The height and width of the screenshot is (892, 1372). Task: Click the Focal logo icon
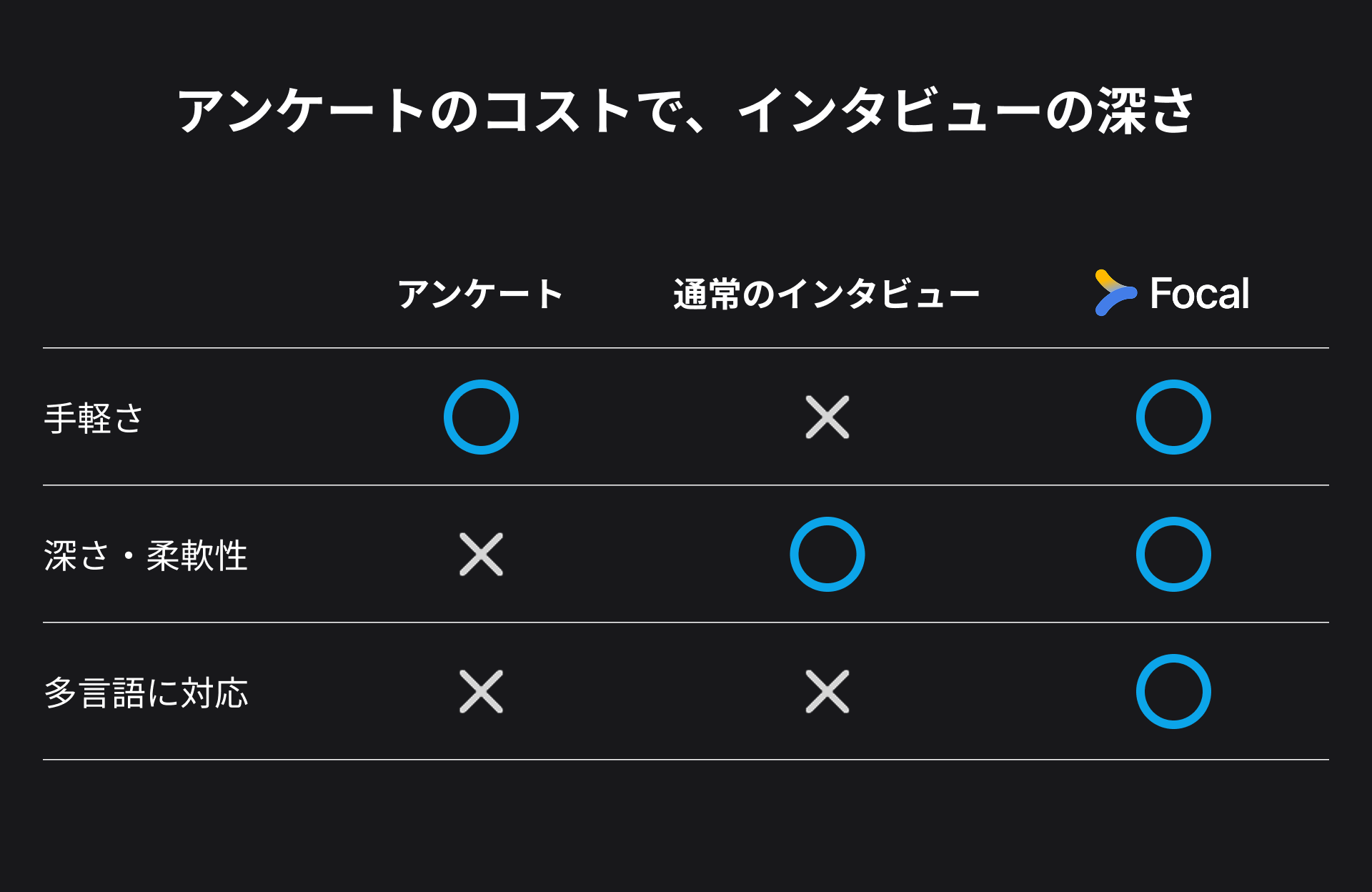coord(1115,293)
